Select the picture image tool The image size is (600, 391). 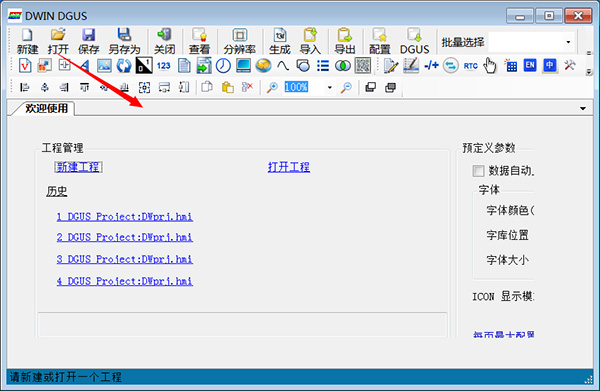click(x=104, y=66)
